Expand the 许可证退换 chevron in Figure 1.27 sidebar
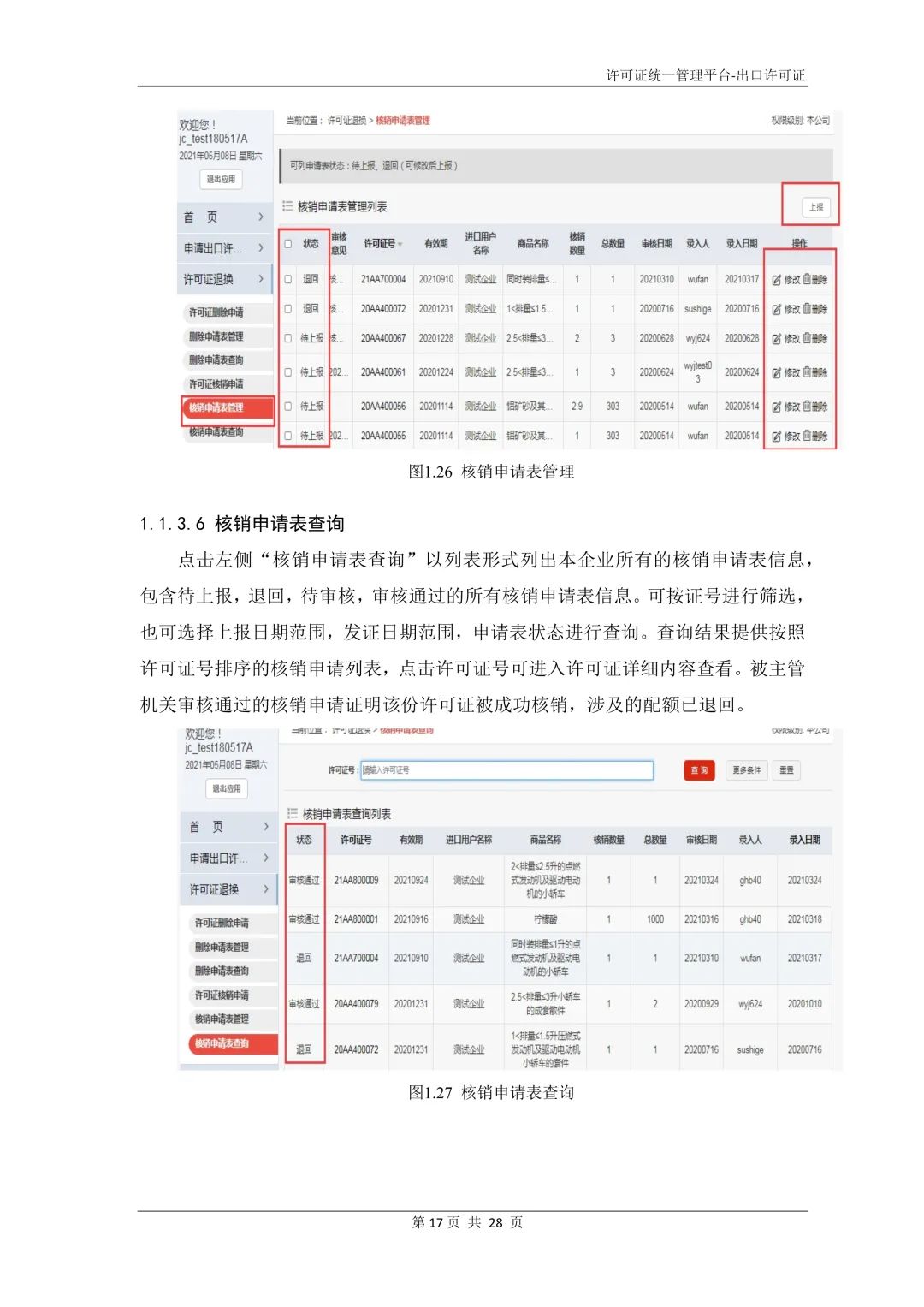 (266, 889)
